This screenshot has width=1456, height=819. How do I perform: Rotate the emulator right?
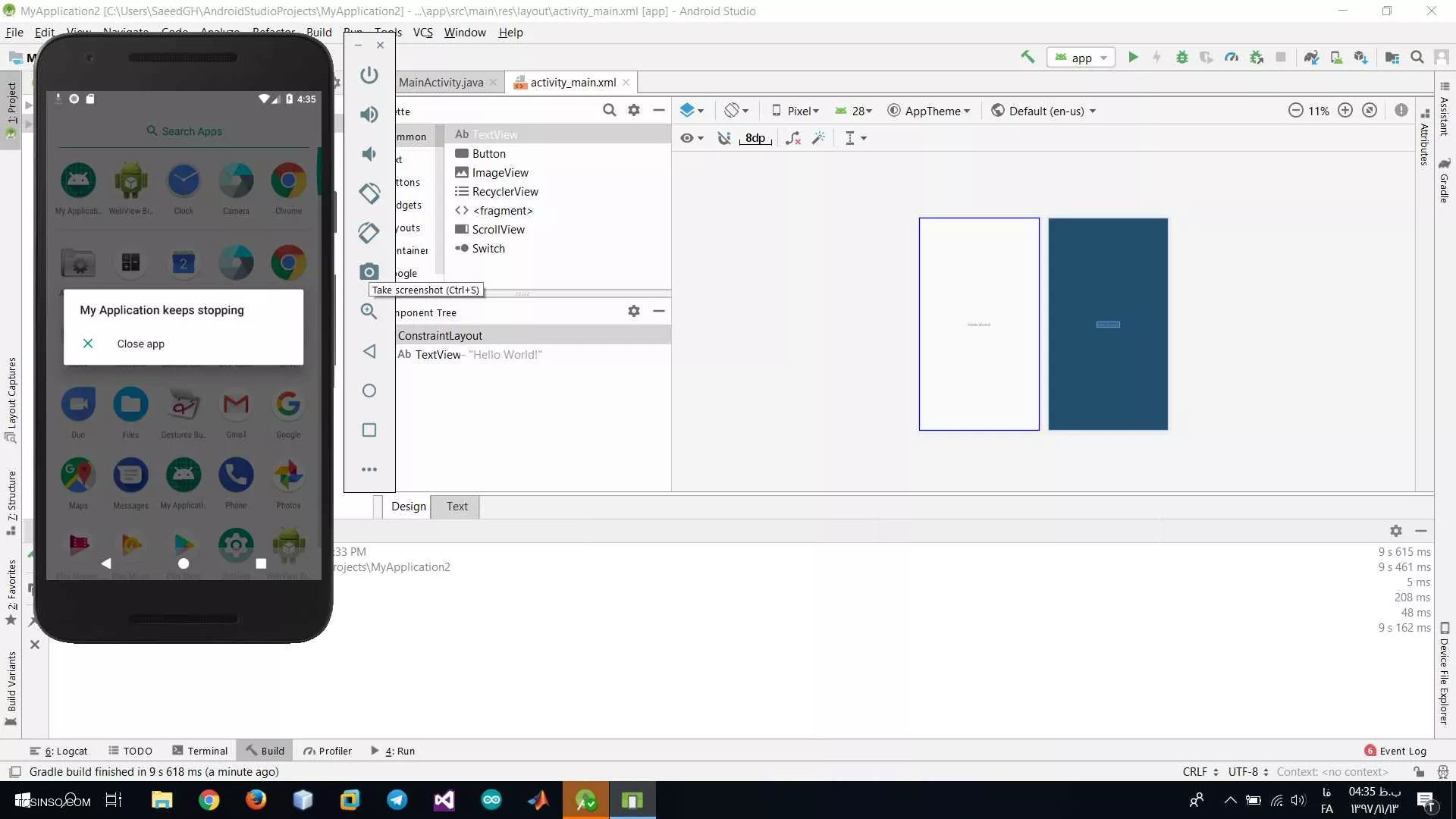(369, 233)
